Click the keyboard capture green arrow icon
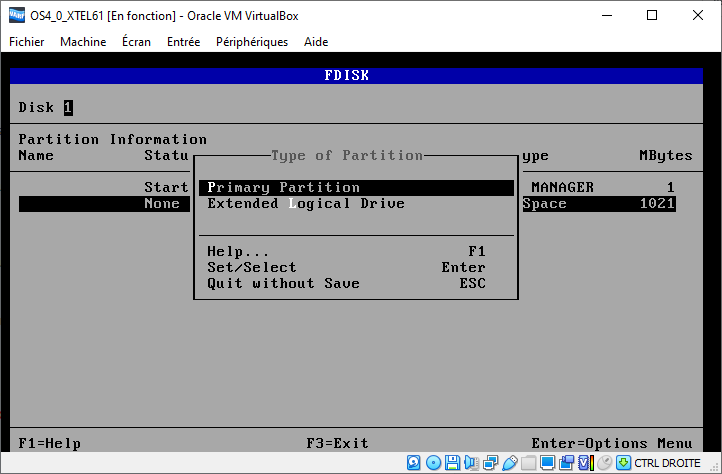Screen dimensions: 722x474 click(623, 463)
